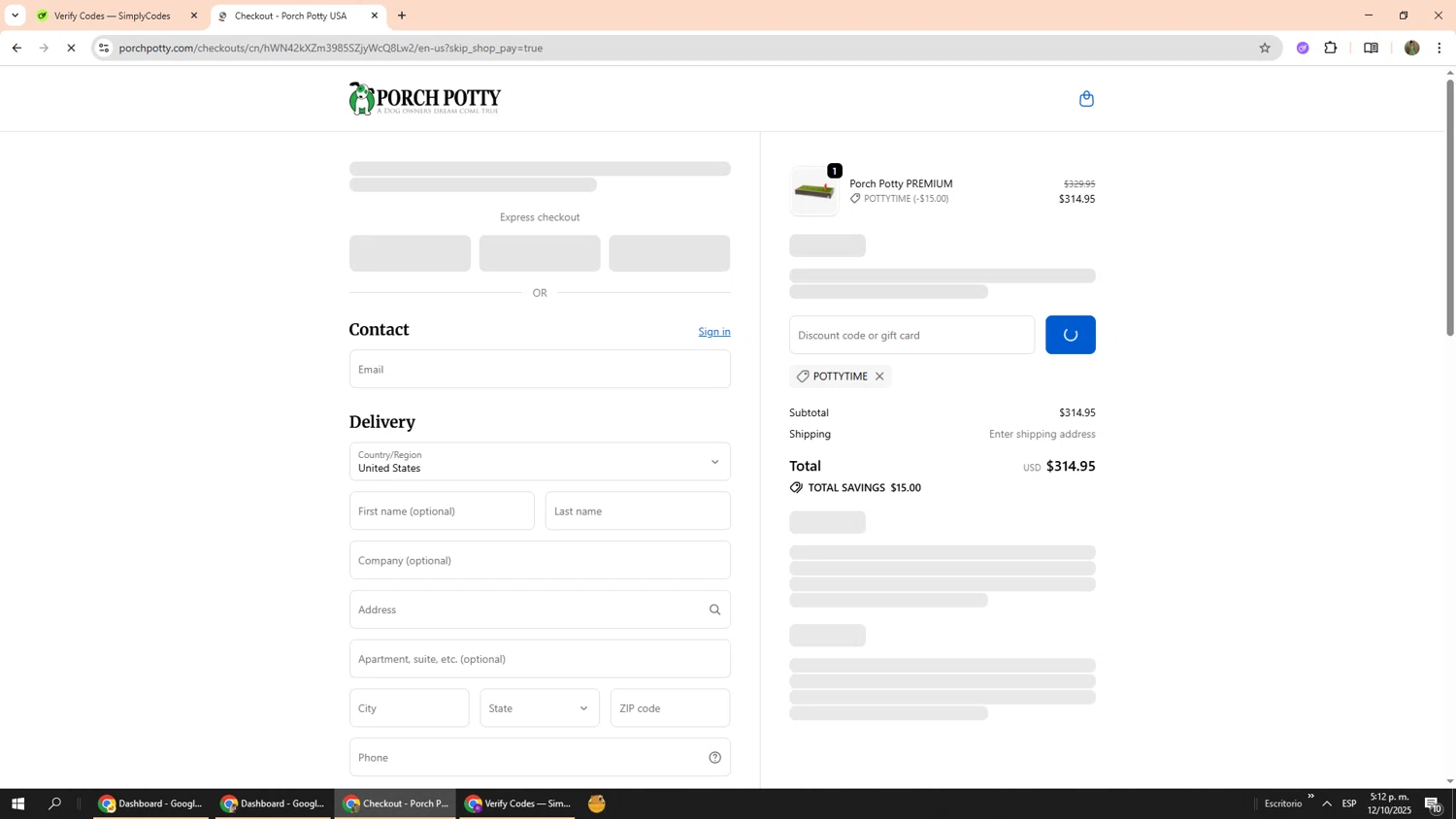Open the tab search dropdown arrow
Screen dimensions: 1456x819
pos(15,16)
